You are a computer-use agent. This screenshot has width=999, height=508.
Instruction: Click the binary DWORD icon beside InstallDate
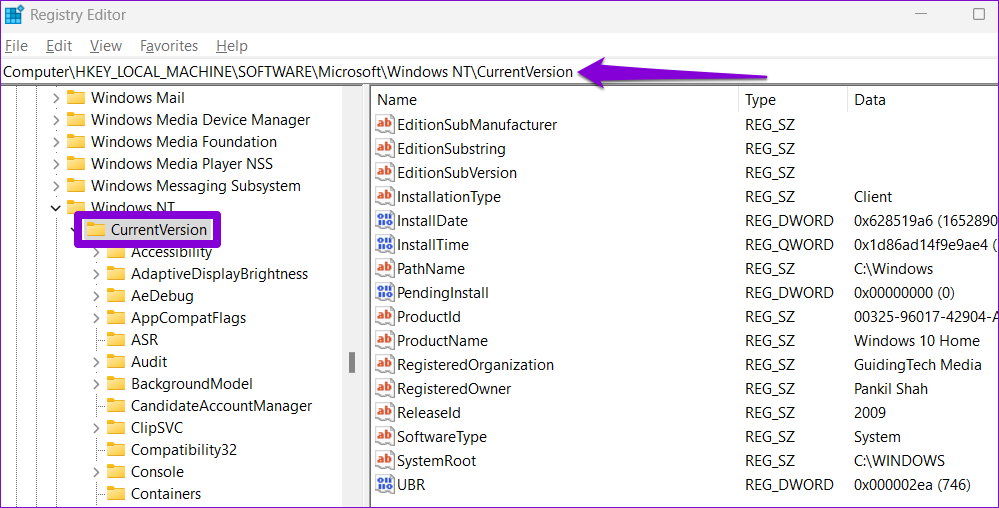385,221
